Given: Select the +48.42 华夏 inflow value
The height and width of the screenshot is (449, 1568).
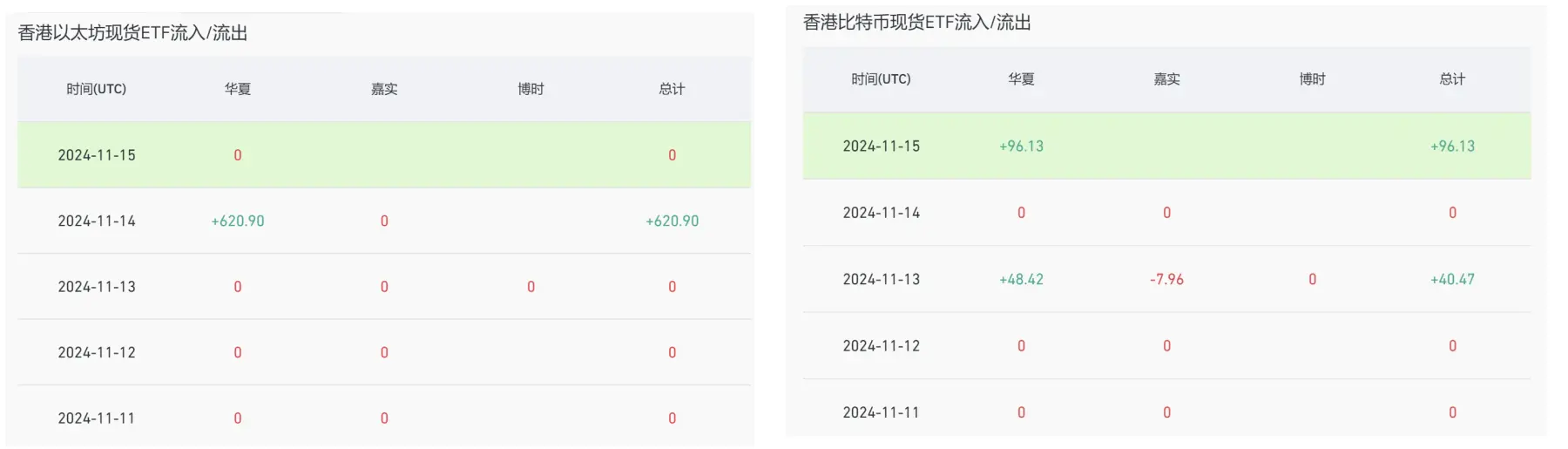Looking at the screenshot, I should (1021, 280).
